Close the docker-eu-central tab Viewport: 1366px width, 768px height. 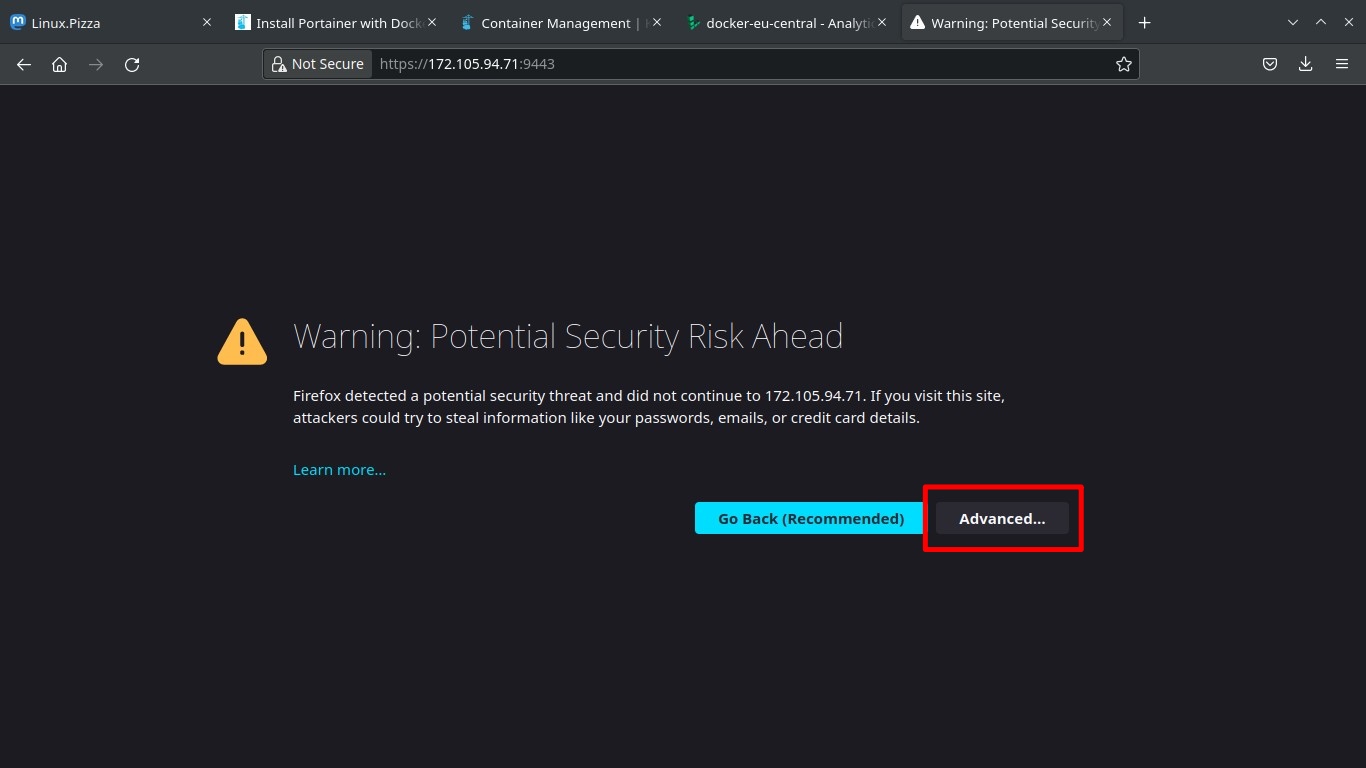(882, 22)
